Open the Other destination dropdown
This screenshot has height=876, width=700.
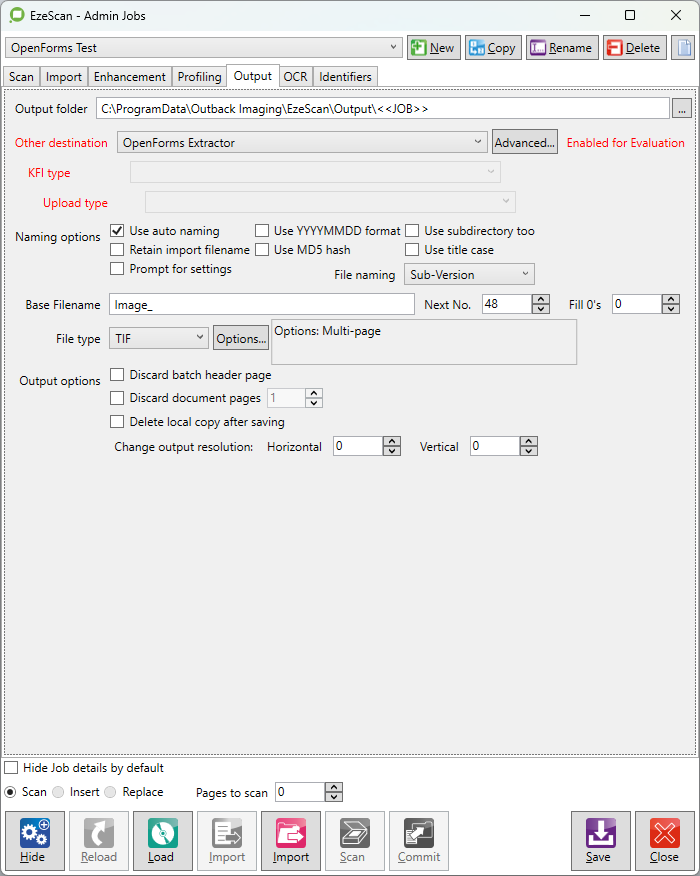point(302,143)
